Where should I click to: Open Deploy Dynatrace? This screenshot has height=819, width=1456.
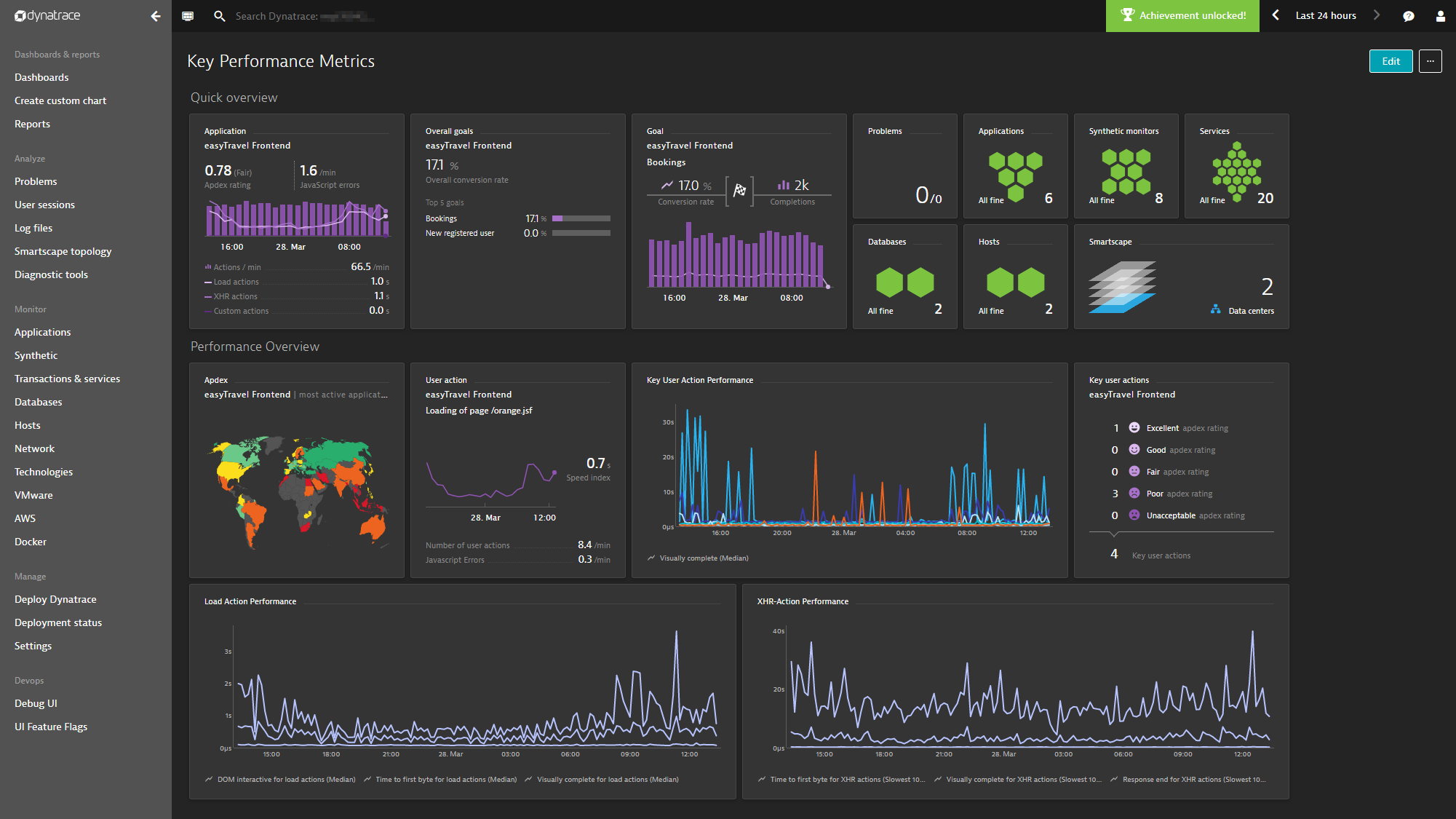point(55,599)
